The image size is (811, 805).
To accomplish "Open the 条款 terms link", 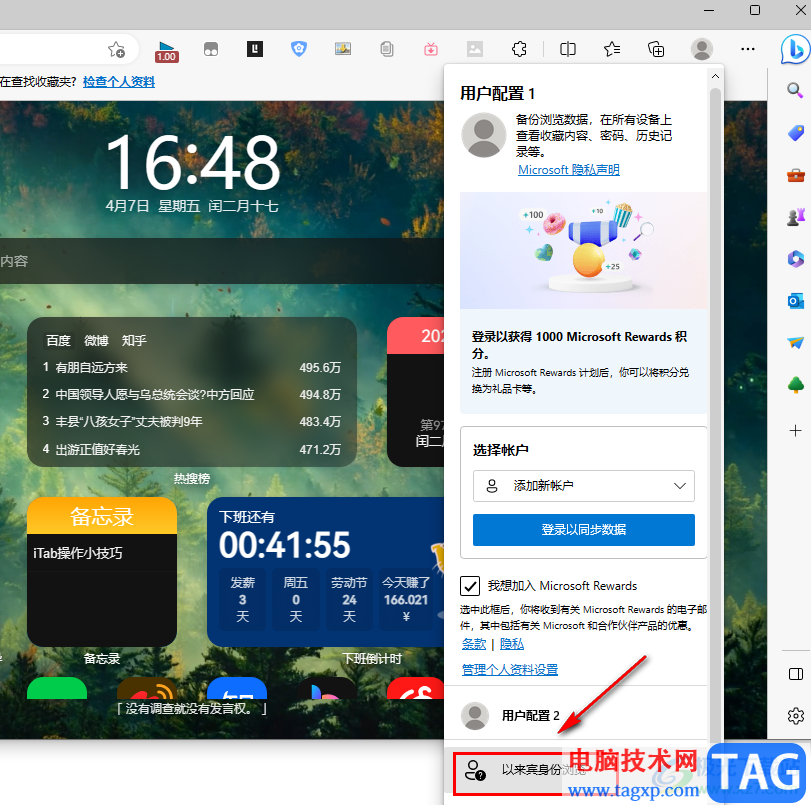I will 474,644.
